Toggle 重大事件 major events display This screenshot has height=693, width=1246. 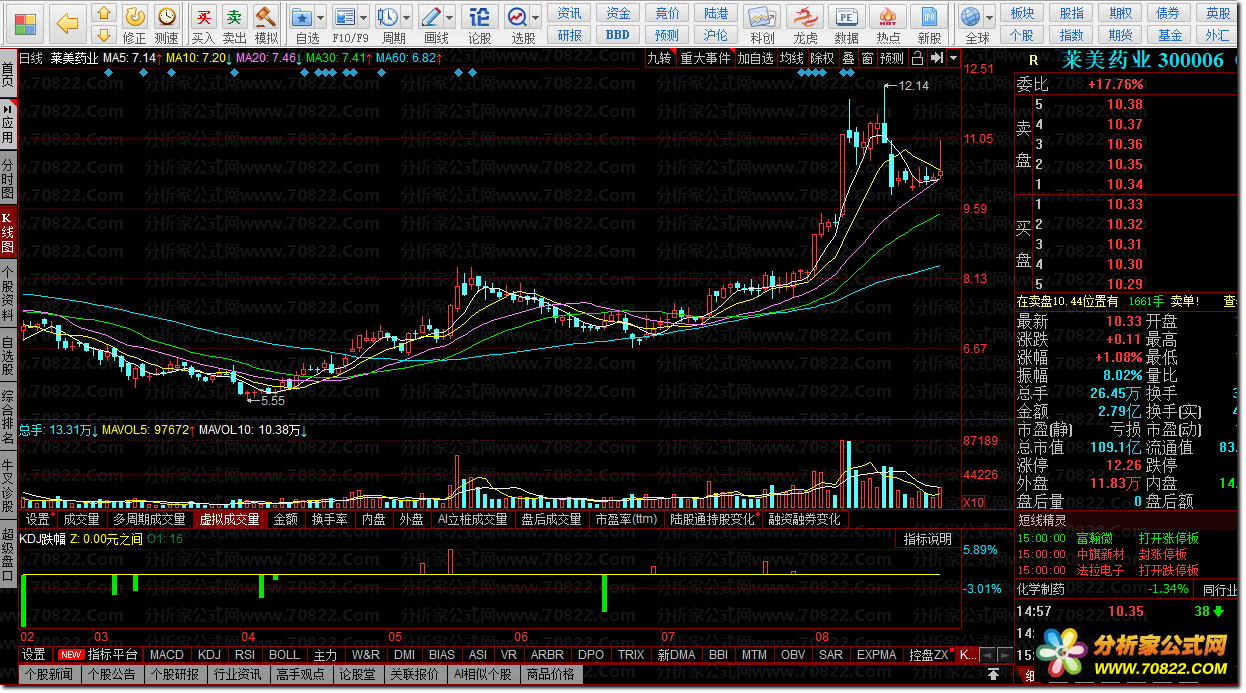[705, 58]
